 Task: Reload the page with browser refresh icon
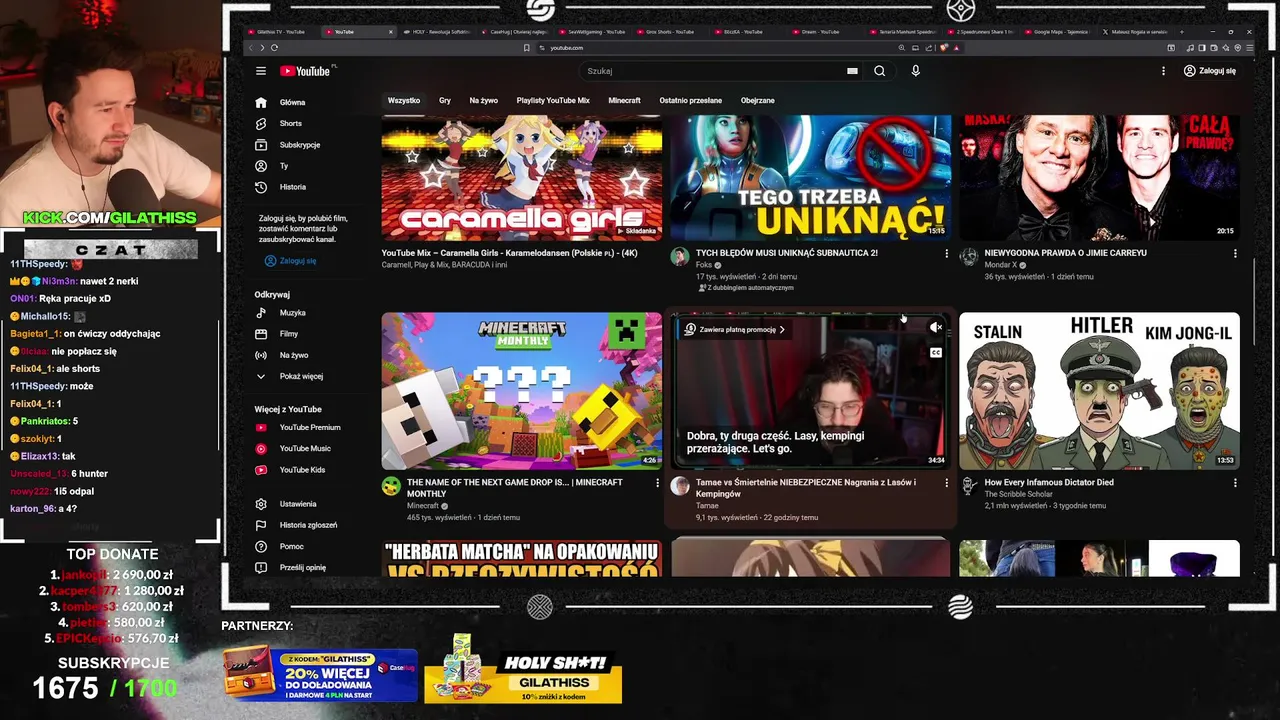tap(274, 47)
